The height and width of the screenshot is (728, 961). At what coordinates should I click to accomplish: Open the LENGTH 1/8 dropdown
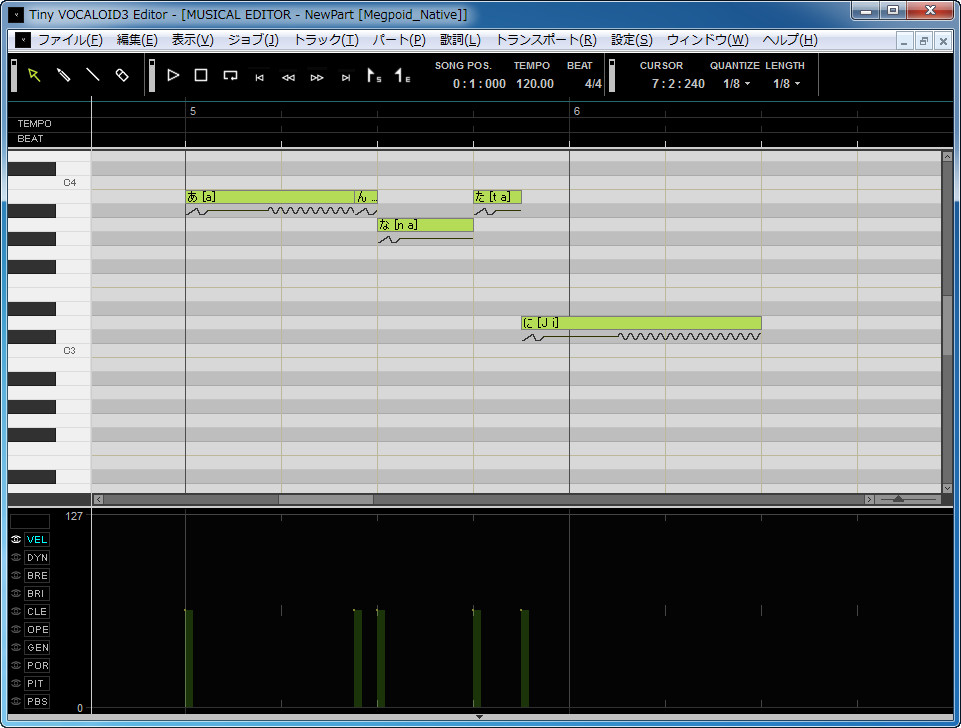click(786, 84)
